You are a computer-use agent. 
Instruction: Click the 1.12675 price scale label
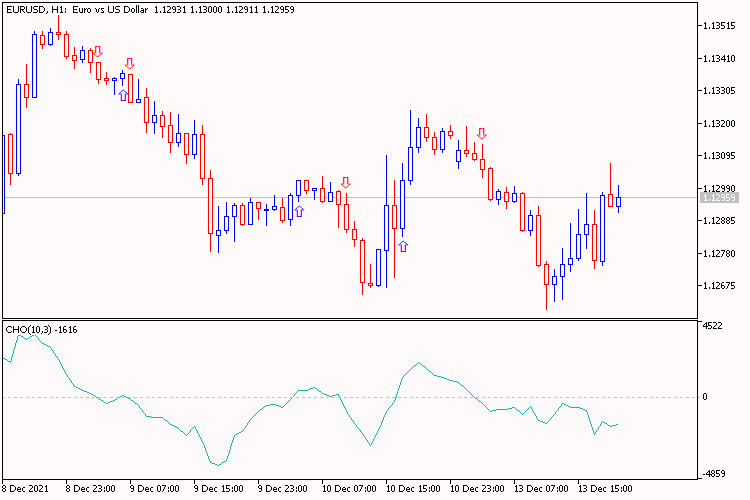click(719, 286)
